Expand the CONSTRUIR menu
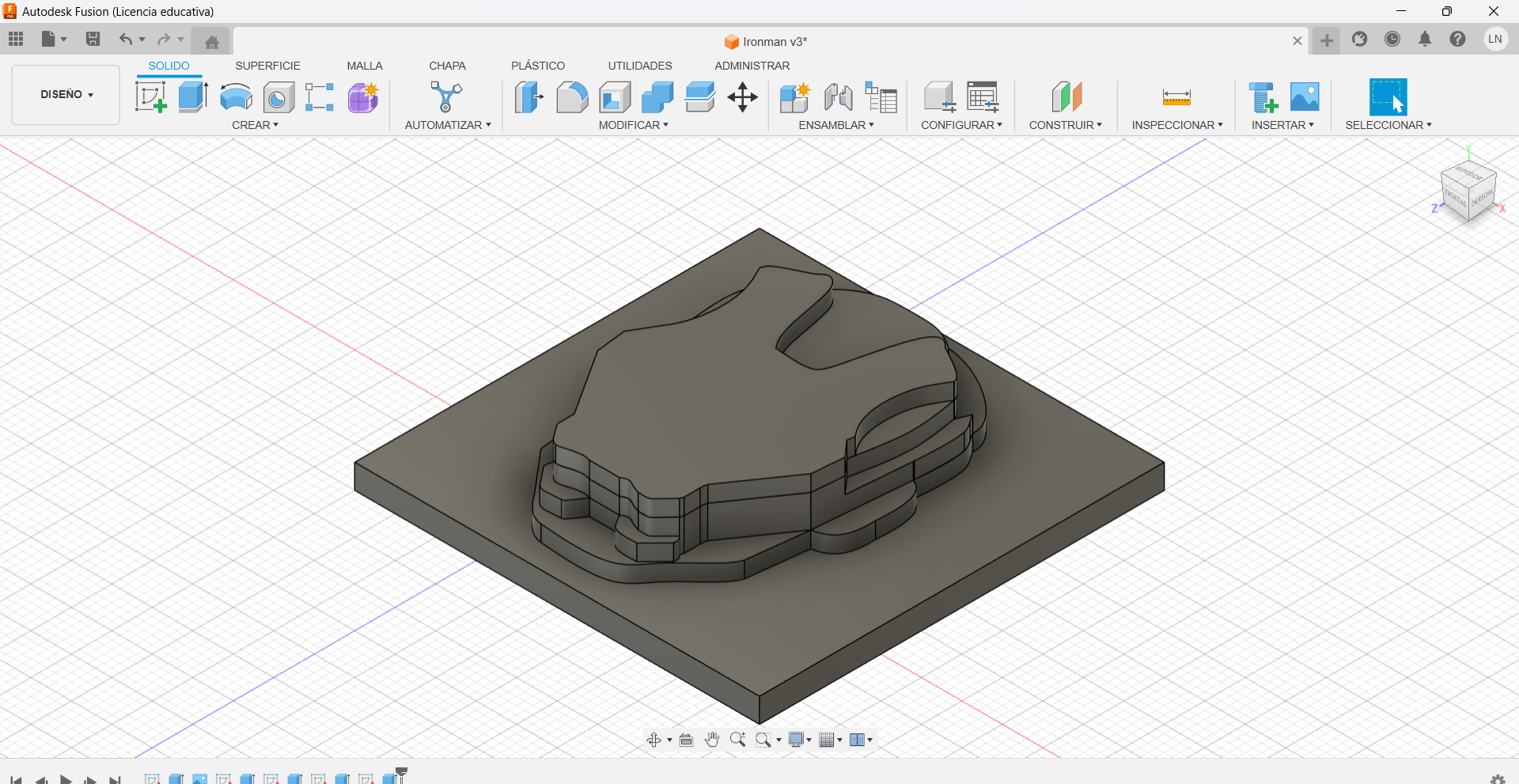1519x784 pixels. pos(1065,125)
